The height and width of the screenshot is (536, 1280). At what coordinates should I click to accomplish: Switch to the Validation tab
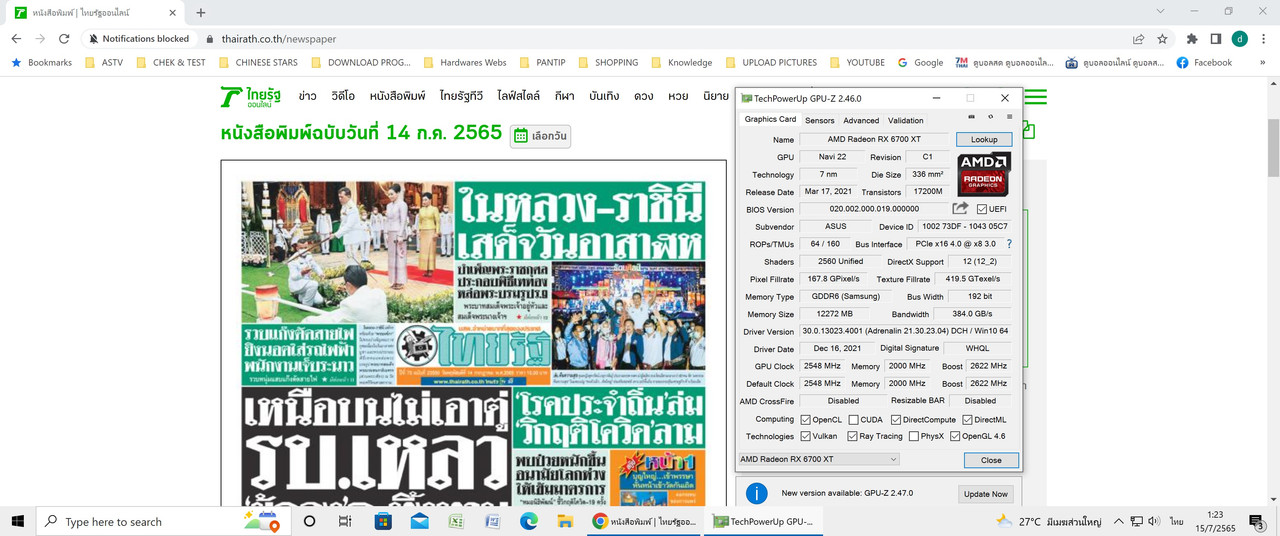(x=906, y=120)
